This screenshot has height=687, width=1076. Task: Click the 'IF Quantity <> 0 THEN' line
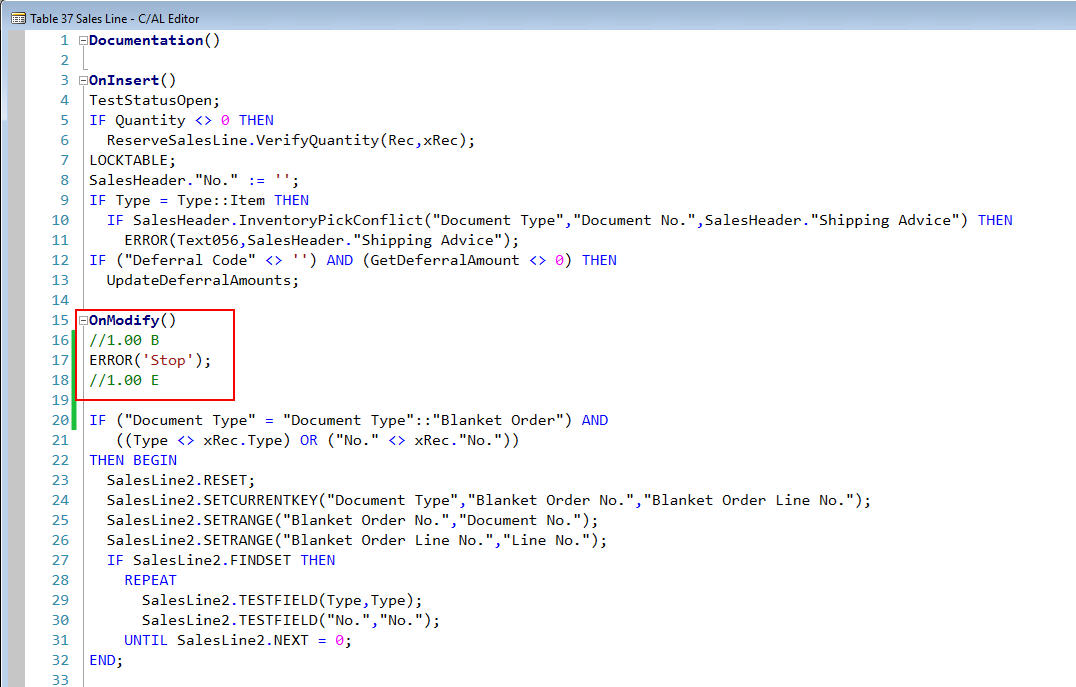click(x=181, y=120)
